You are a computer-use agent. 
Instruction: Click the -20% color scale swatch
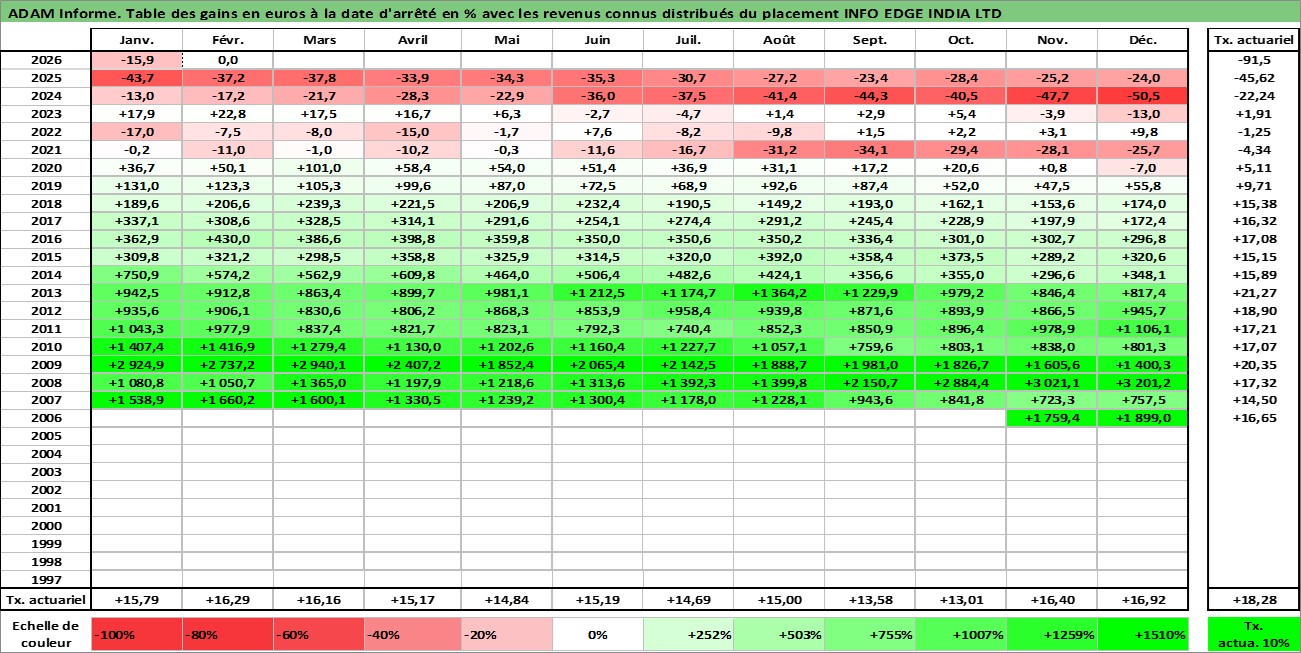click(x=507, y=634)
